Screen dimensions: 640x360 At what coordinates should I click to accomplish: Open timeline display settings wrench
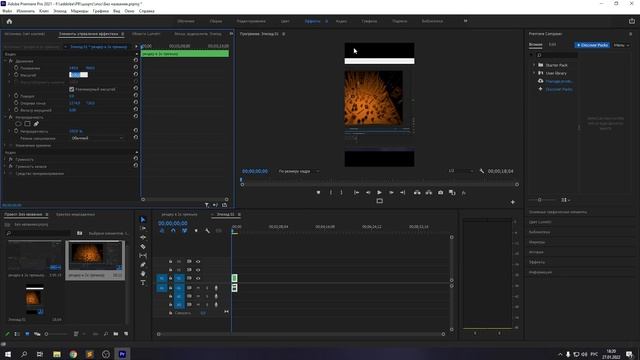(x=207, y=231)
